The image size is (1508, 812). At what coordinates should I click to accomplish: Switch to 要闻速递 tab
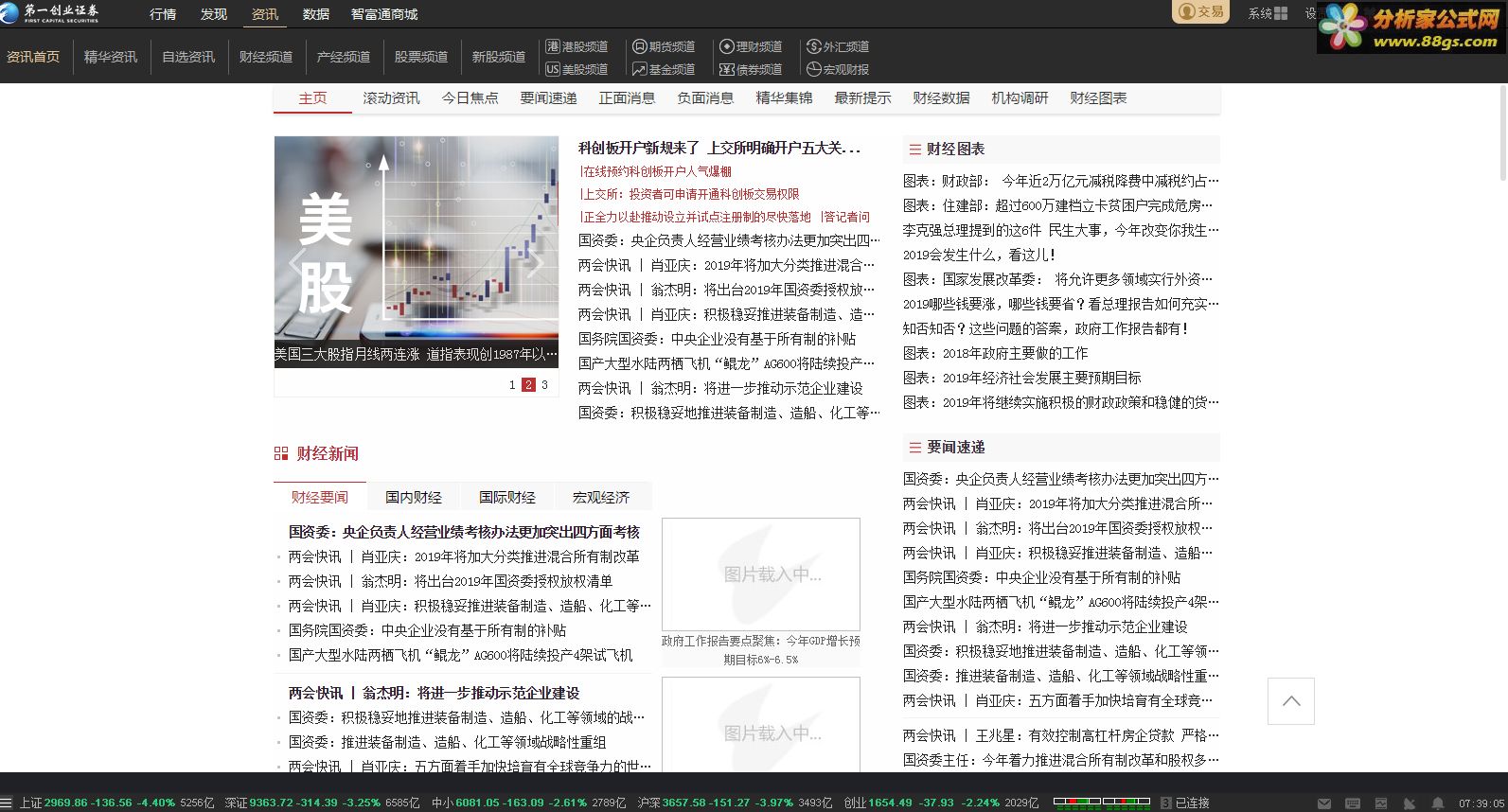(548, 98)
